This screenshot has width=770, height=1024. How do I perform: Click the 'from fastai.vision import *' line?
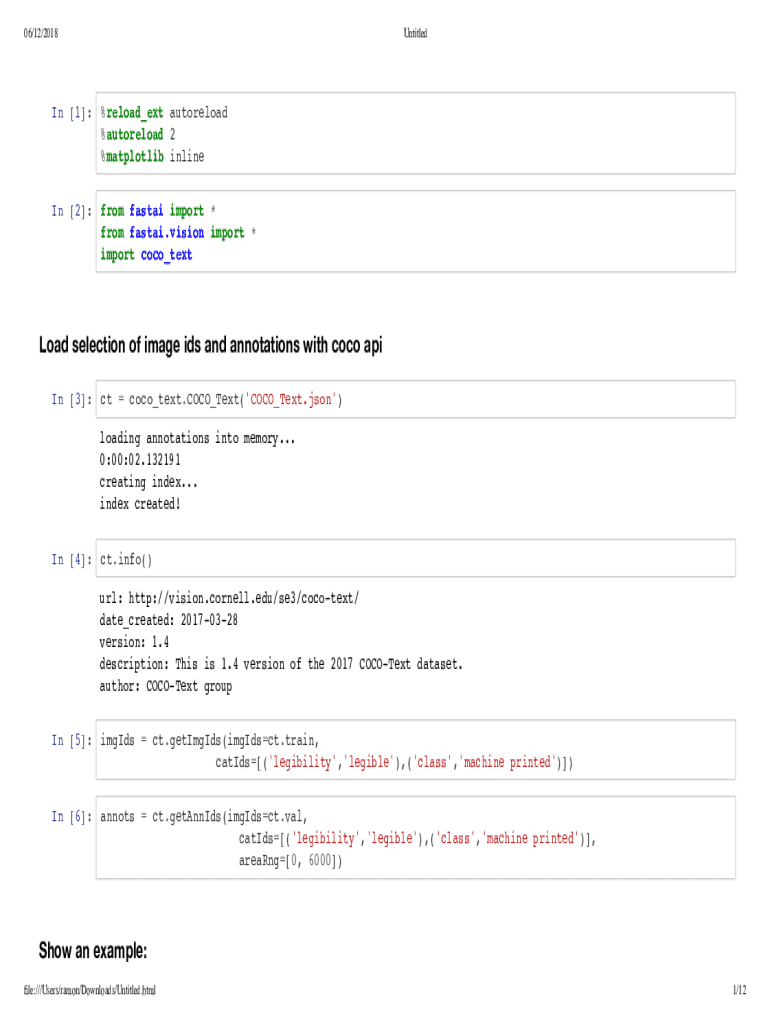(178, 233)
